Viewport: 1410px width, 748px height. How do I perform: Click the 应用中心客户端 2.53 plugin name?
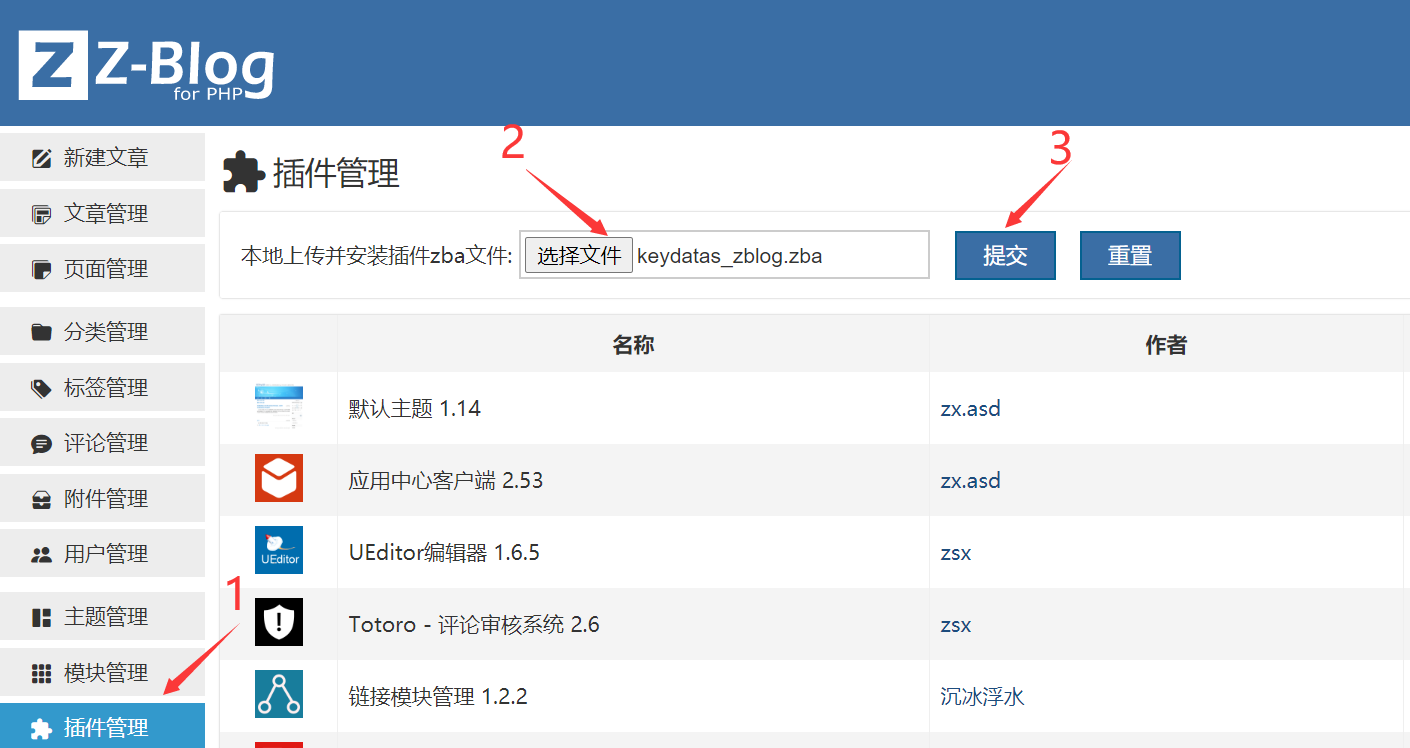coord(446,480)
